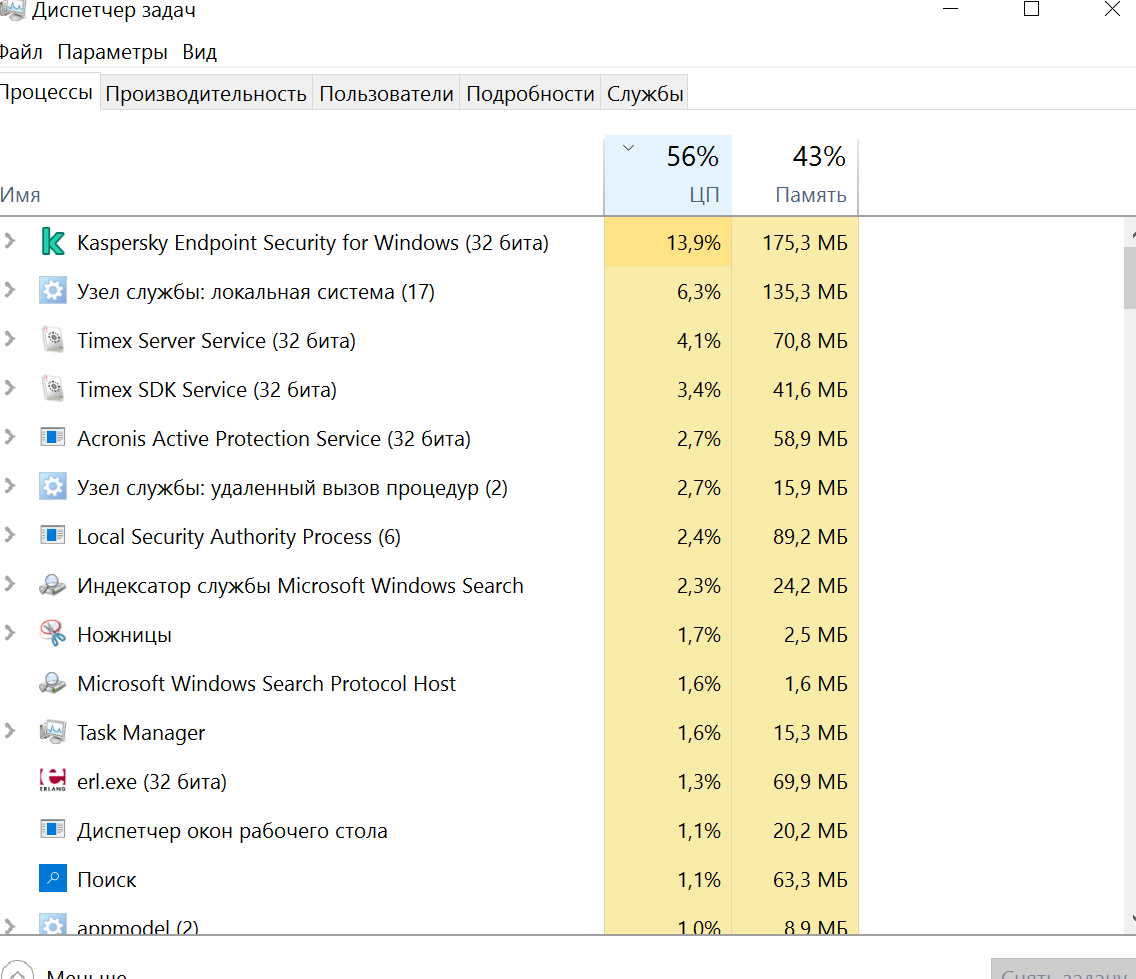The width and height of the screenshot is (1136, 979).
Task: Click the Снять задачу button
Action: tap(1064, 970)
